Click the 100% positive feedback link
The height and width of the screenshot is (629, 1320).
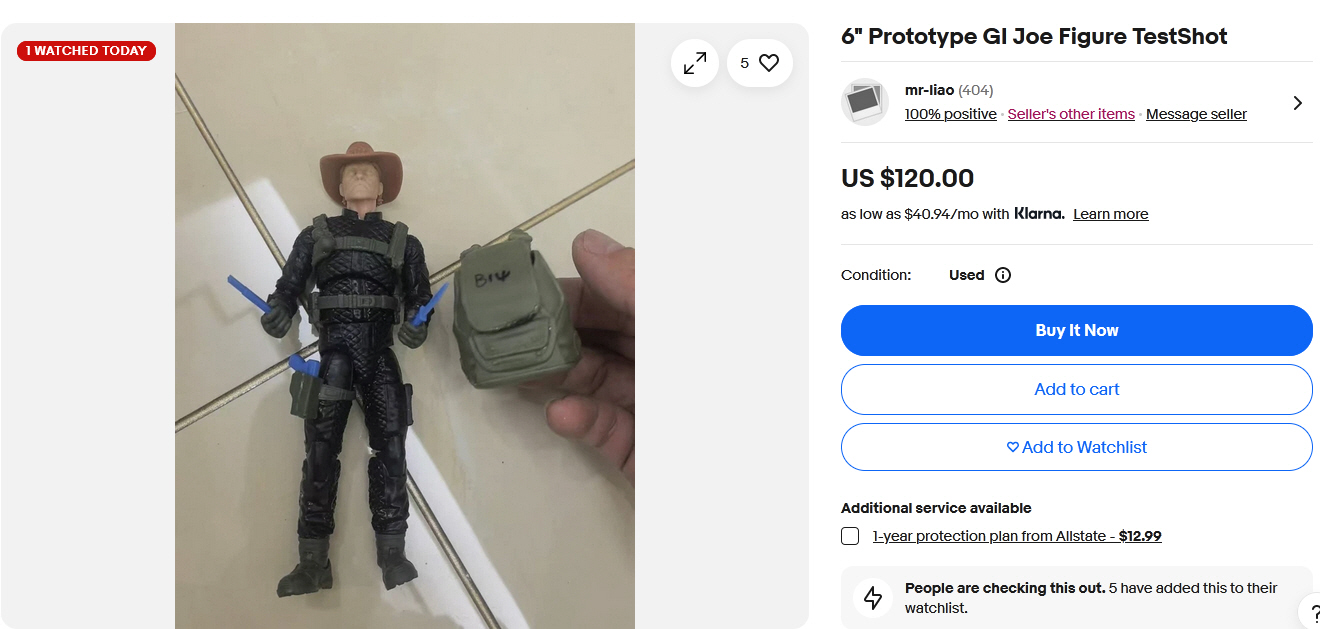pos(950,114)
